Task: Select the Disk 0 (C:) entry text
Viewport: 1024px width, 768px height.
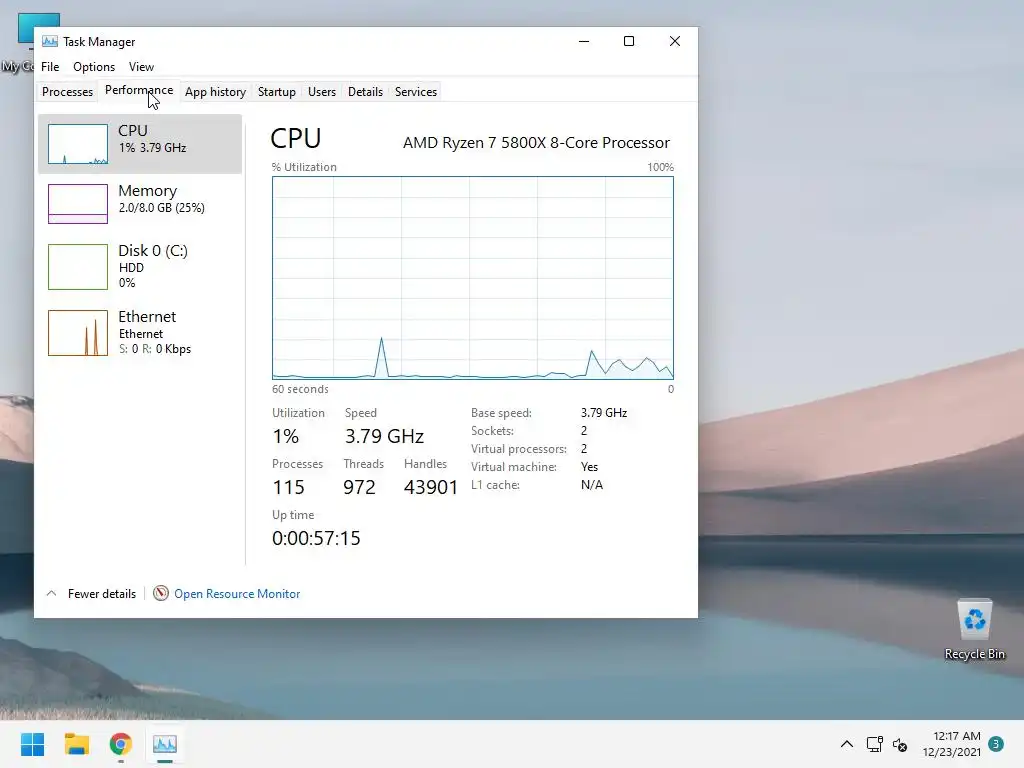Action: coord(153,266)
